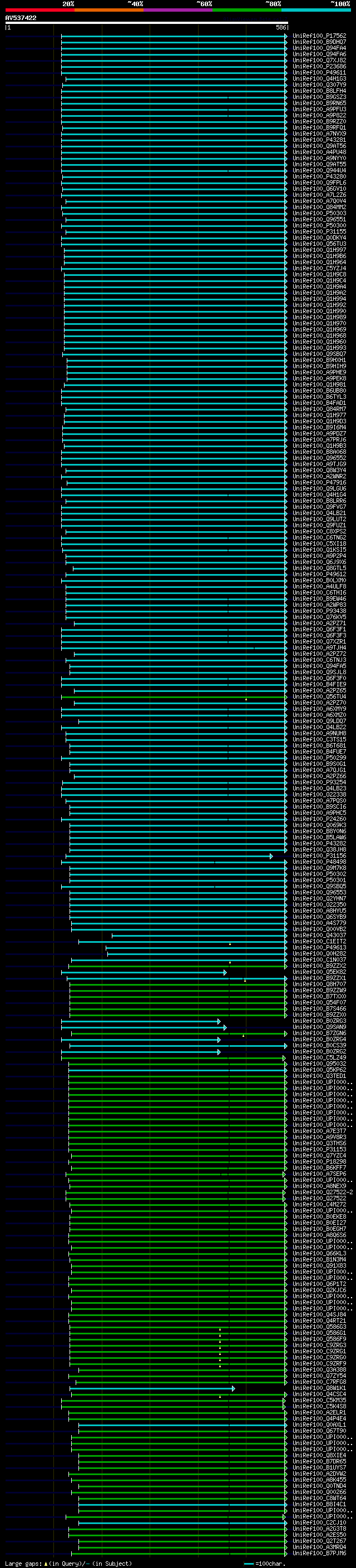Viewport: 356px width, 1568px height.
Task: Select the UniRef100_A9PFU3 label
Action: (x=319, y=109)
